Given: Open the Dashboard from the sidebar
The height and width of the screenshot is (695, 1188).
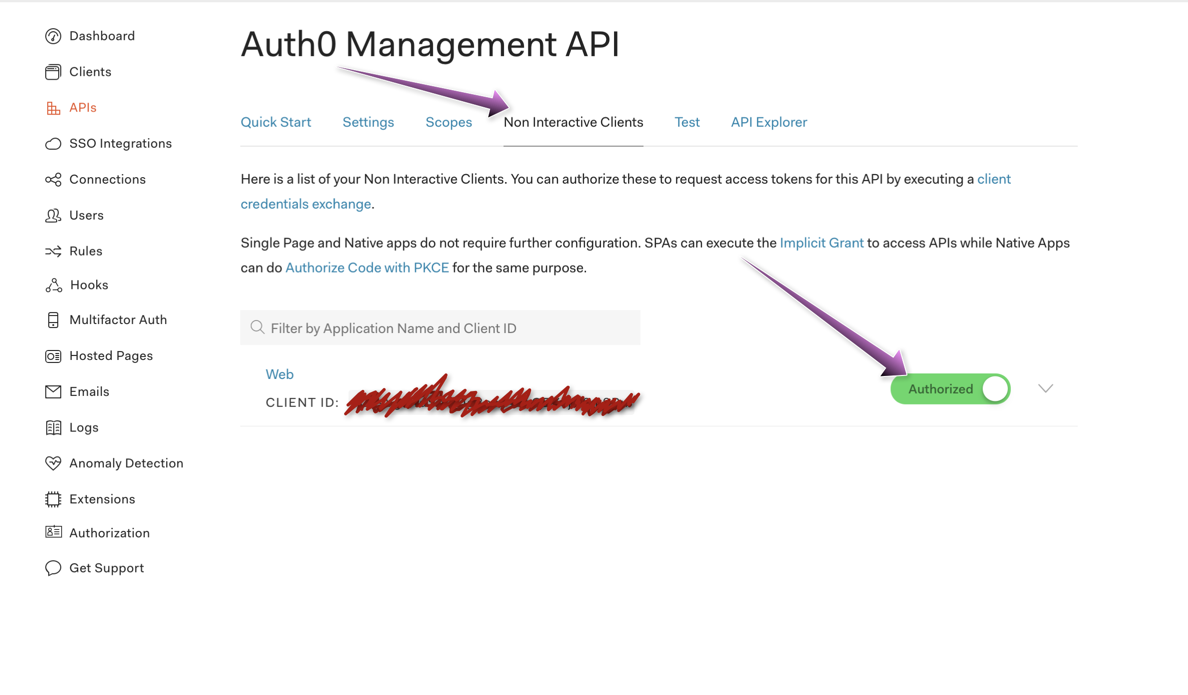Looking at the screenshot, I should 101,35.
